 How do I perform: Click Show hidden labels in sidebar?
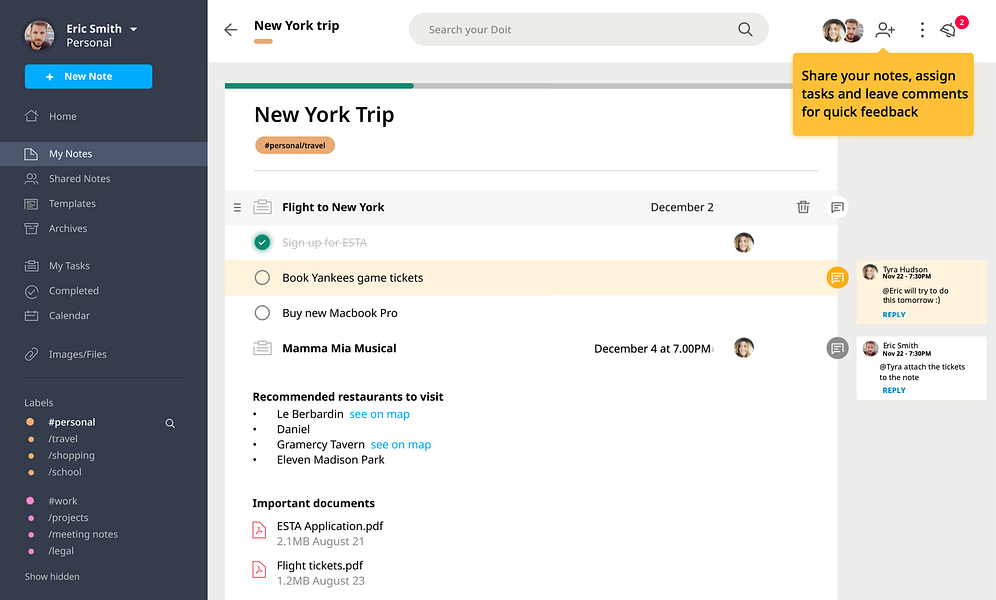52,577
